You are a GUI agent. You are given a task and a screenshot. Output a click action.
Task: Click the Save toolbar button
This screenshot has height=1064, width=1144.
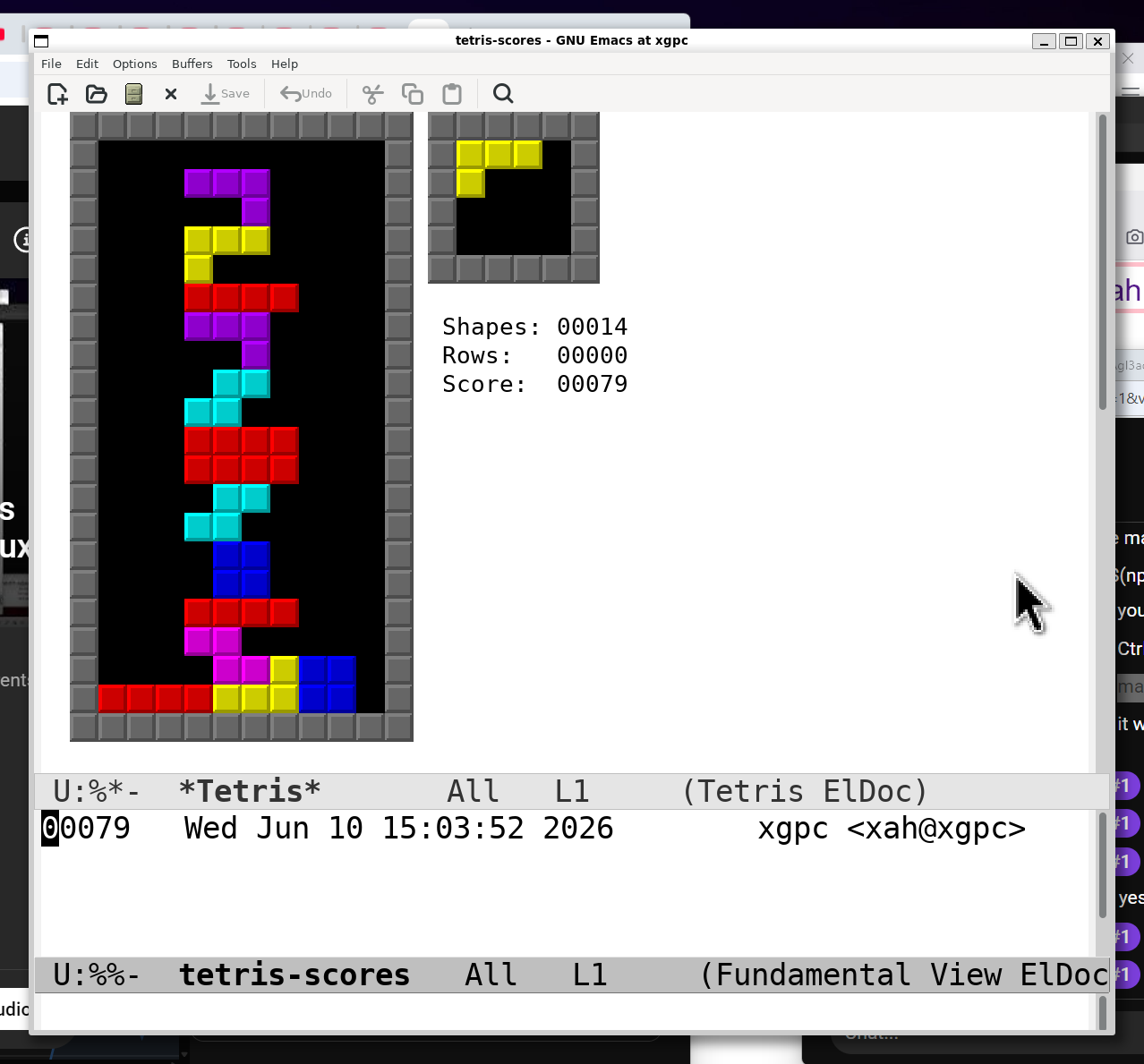point(226,94)
